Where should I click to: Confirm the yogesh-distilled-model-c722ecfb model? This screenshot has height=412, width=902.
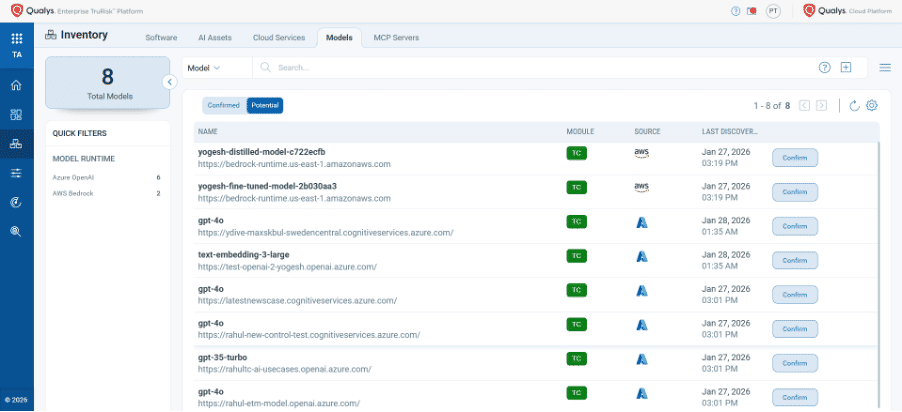click(795, 157)
